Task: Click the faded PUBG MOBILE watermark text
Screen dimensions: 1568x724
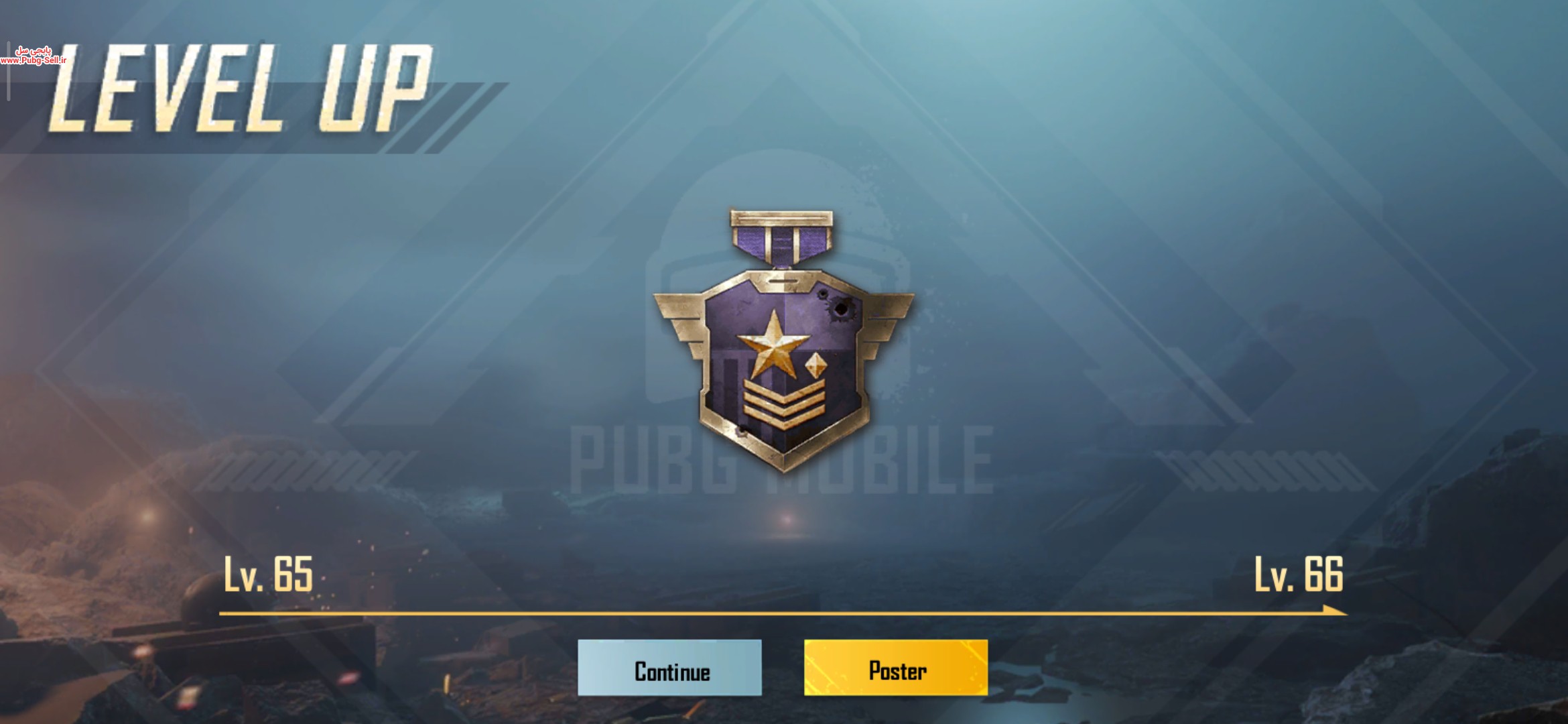Action: click(x=781, y=460)
